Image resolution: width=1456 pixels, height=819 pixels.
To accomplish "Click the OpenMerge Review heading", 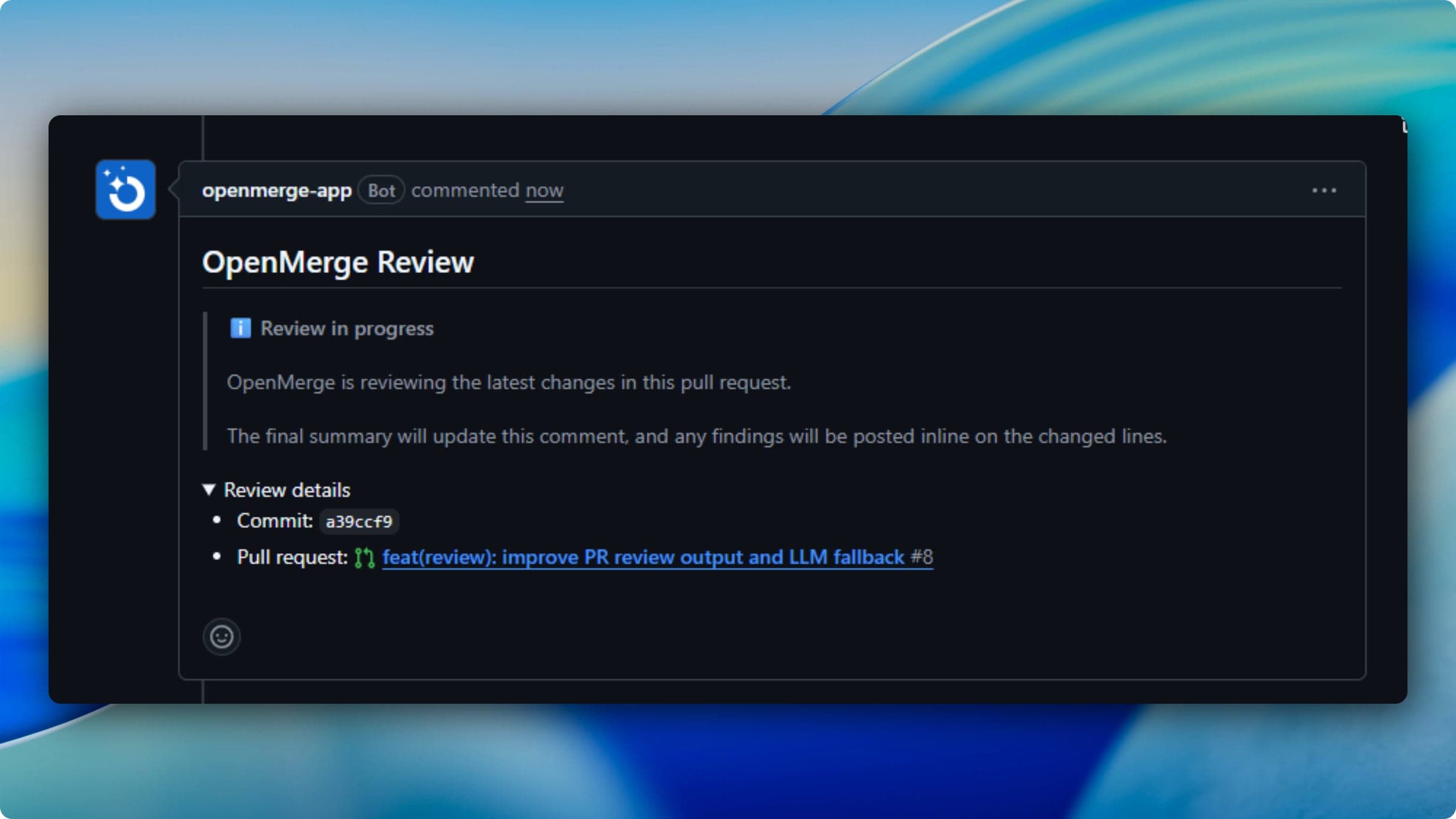I will [x=338, y=262].
